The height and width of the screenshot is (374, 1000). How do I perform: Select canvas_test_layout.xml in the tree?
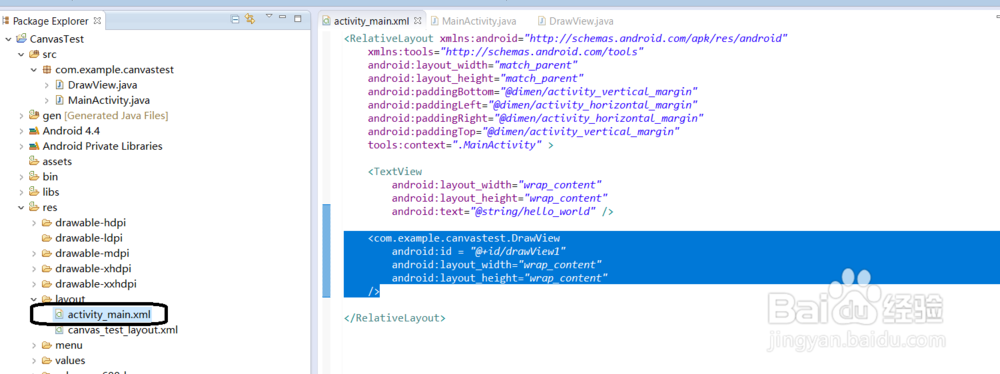tap(122, 330)
